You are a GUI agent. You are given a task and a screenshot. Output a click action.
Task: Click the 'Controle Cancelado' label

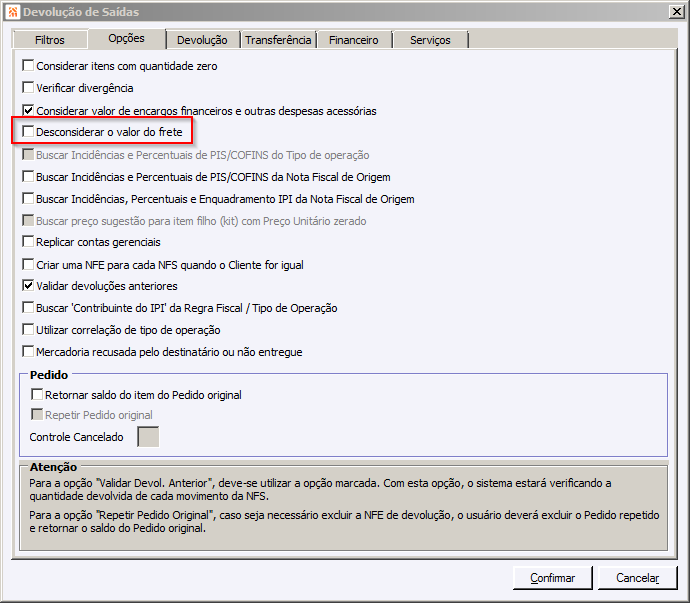pyautogui.click(x=76, y=437)
